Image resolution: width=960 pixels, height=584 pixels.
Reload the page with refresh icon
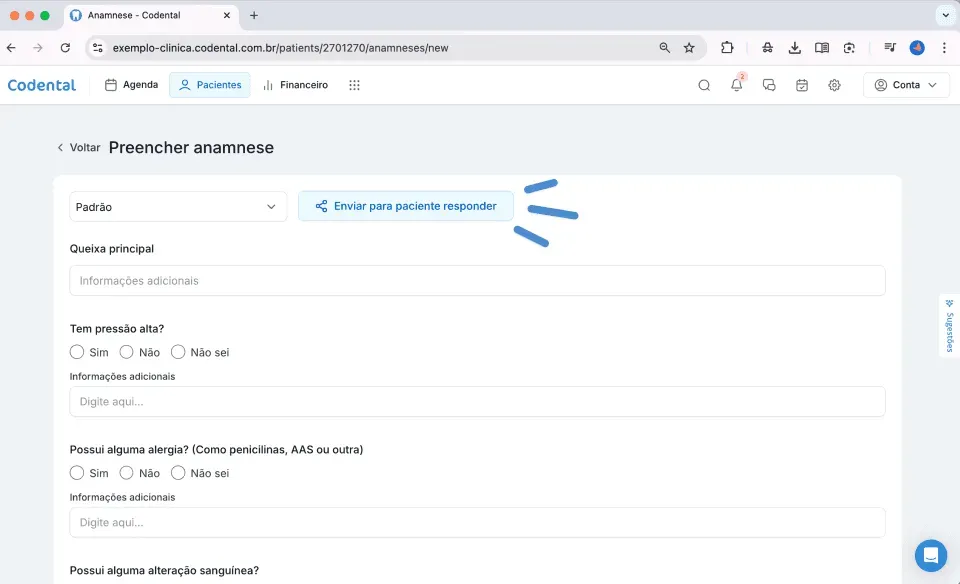coord(65,48)
